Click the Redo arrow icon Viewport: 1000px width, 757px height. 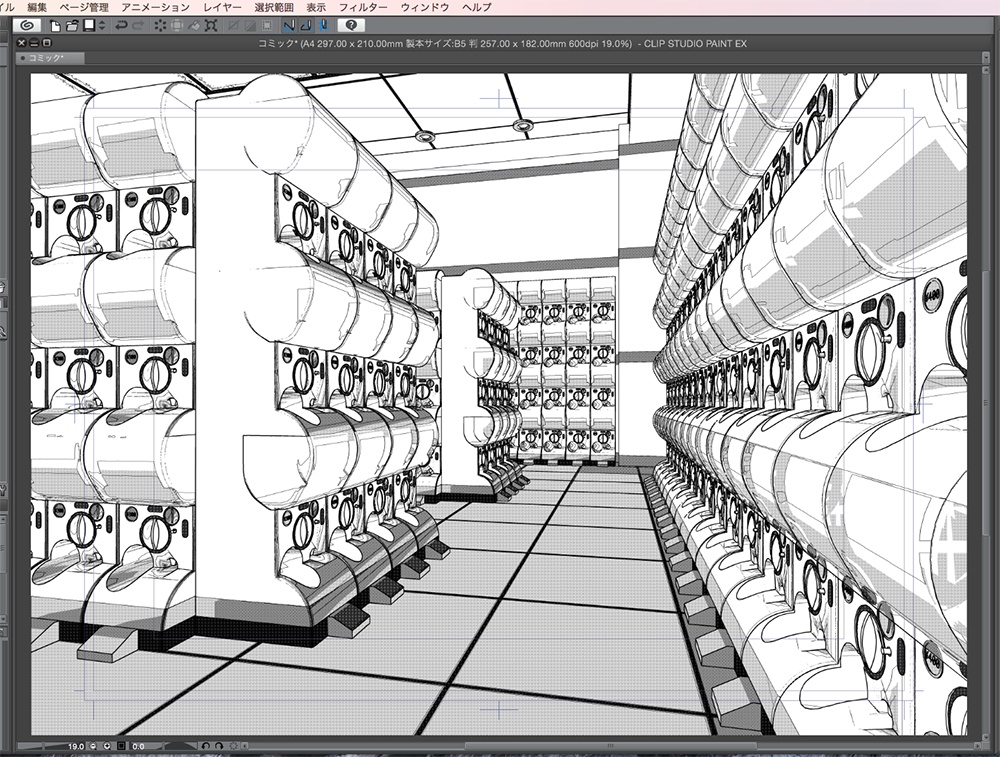[x=139, y=27]
